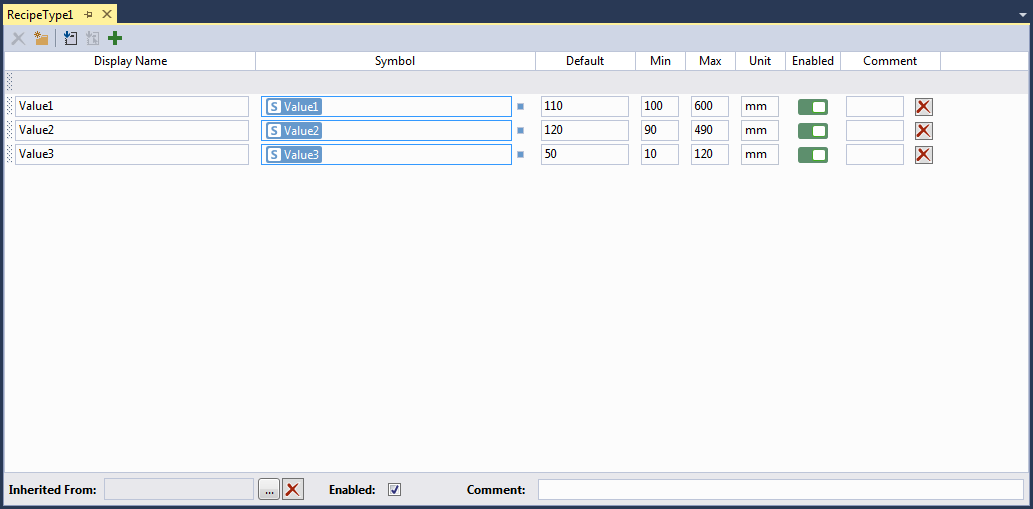Click the Default field showing 120

point(585,130)
